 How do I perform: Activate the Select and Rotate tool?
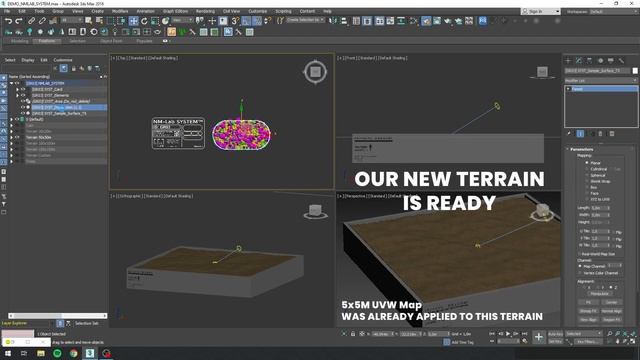[144, 21]
